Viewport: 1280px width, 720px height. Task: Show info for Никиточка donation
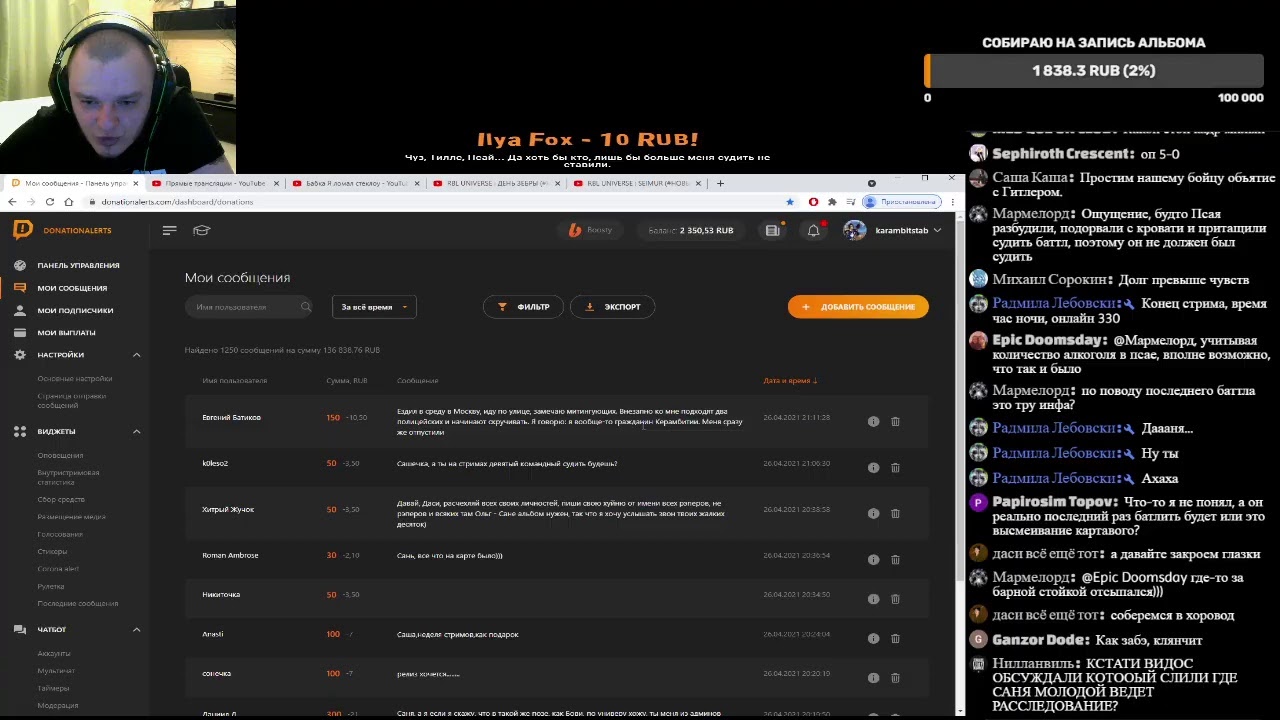point(873,598)
